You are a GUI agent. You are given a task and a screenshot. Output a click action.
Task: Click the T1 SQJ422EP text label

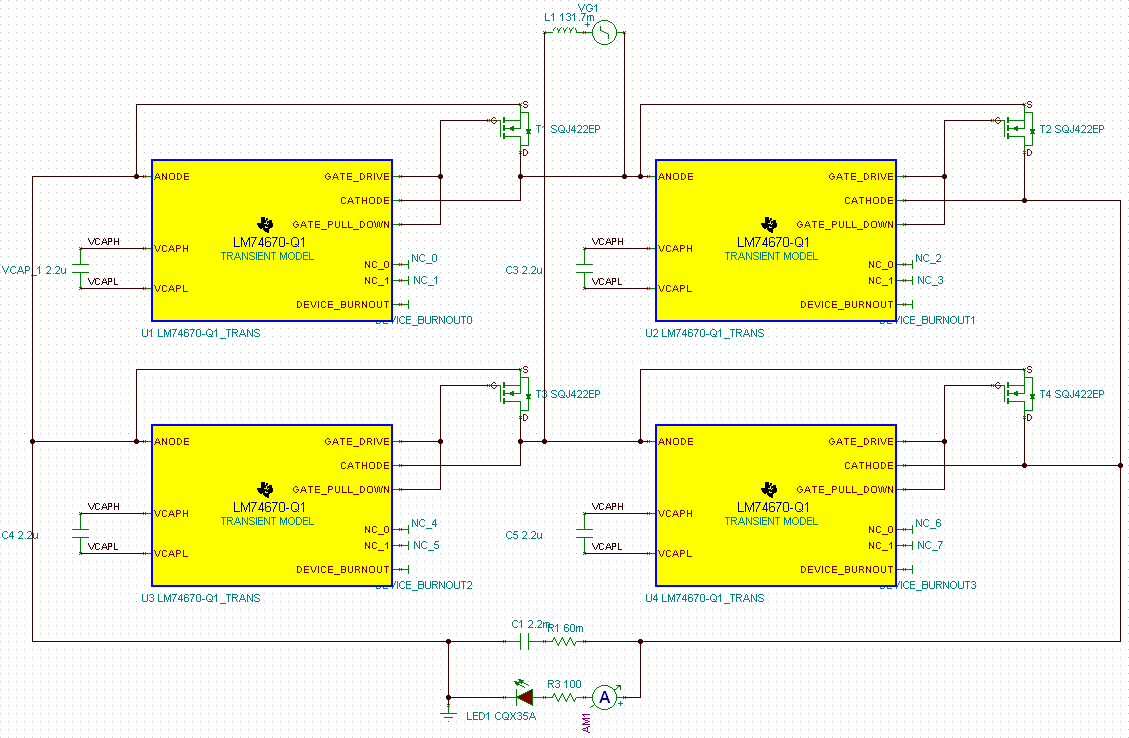click(568, 130)
